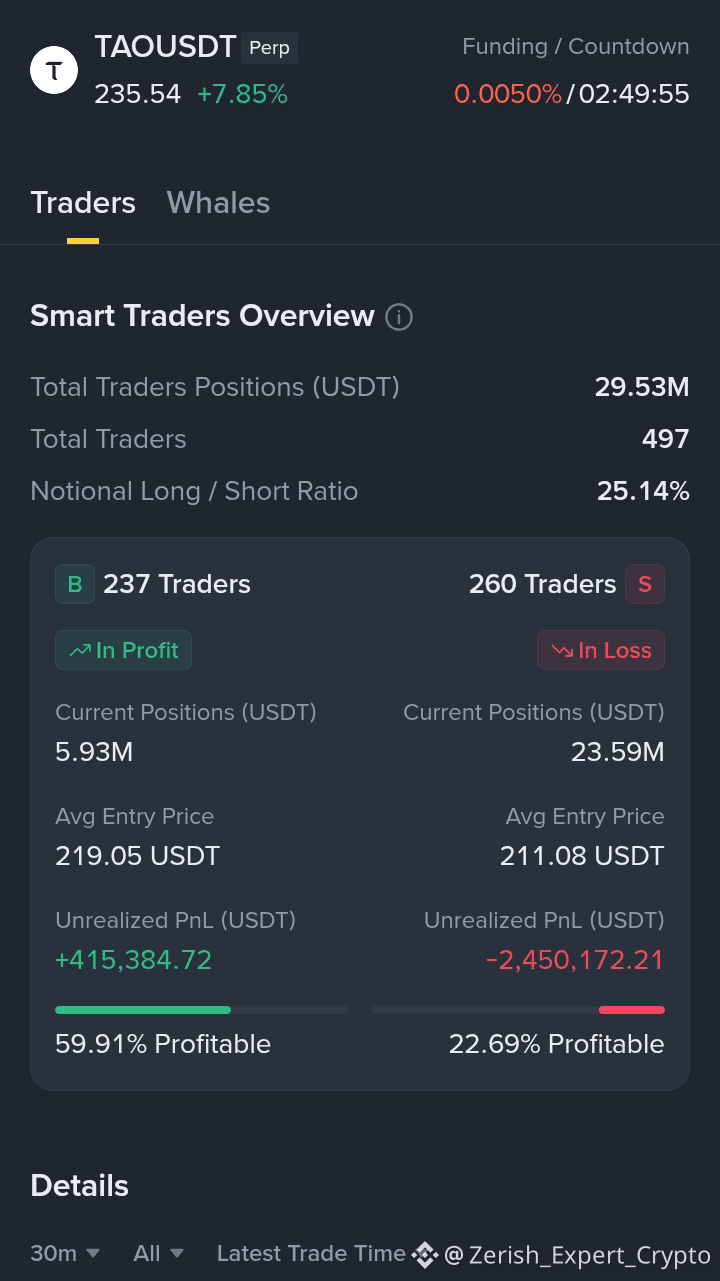Click the In Profit trend tag
The width and height of the screenshot is (720, 1281).
pyautogui.click(x=123, y=650)
